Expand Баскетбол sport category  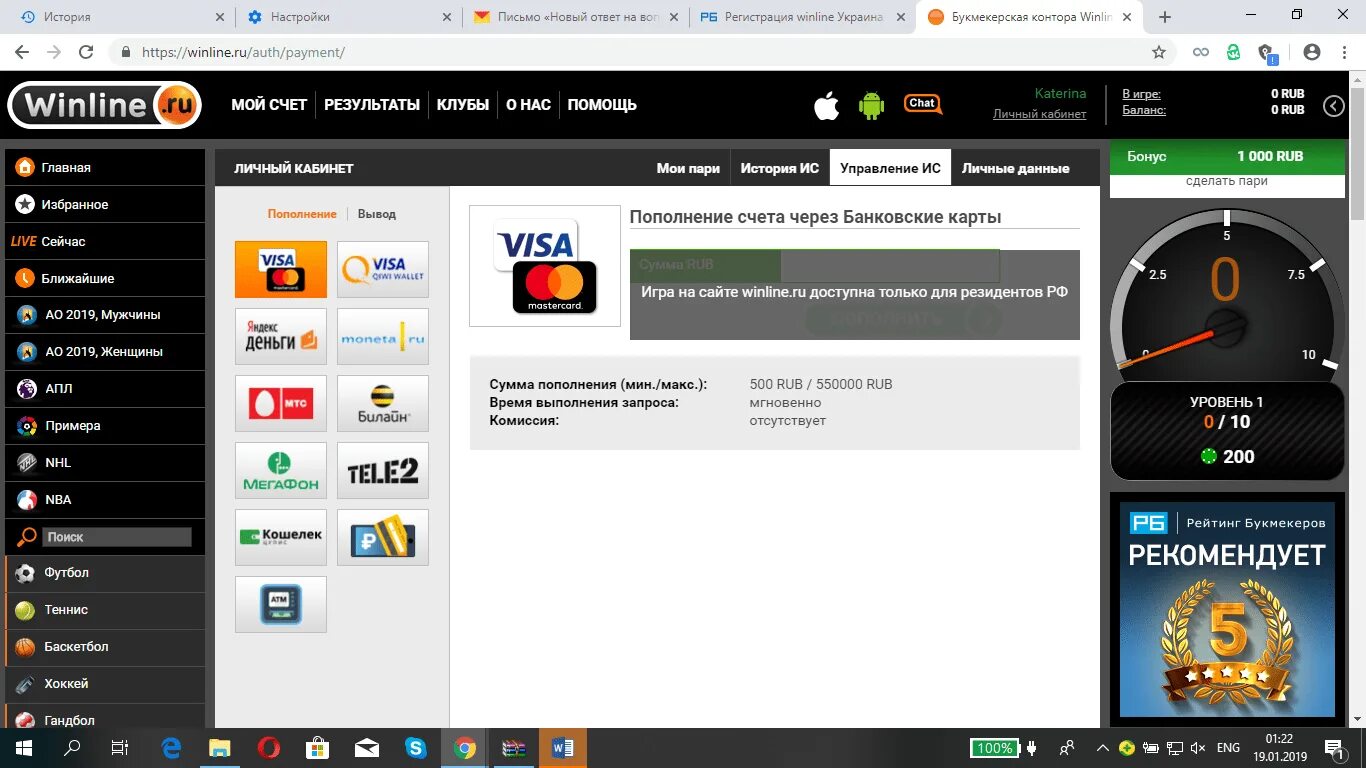[x=105, y=647]
